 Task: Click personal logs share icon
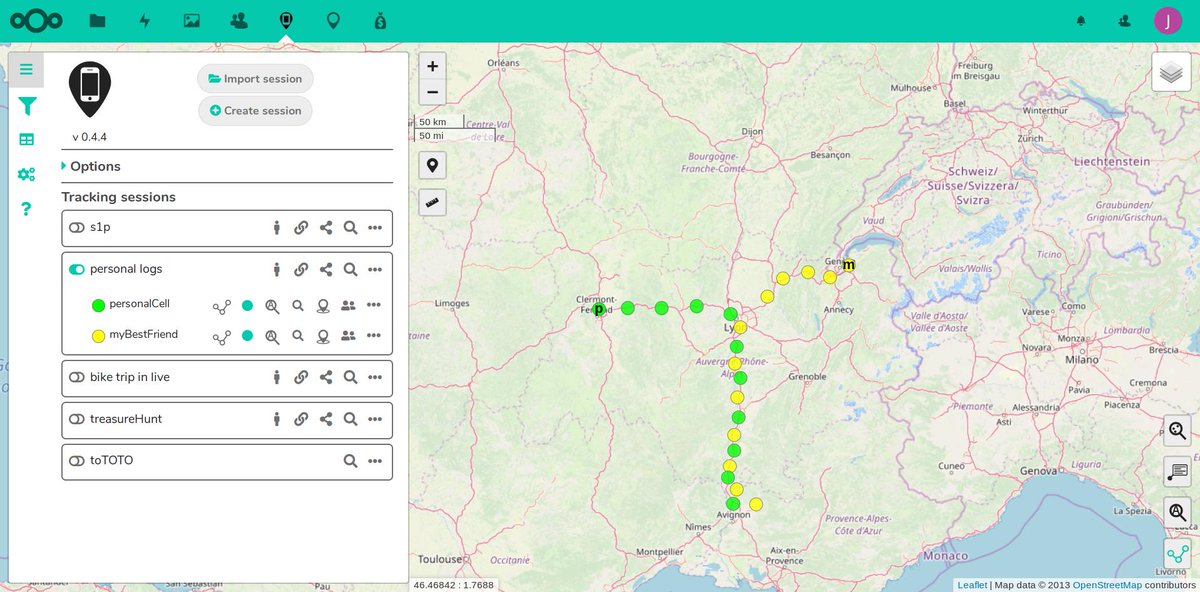tap(326, 270)
